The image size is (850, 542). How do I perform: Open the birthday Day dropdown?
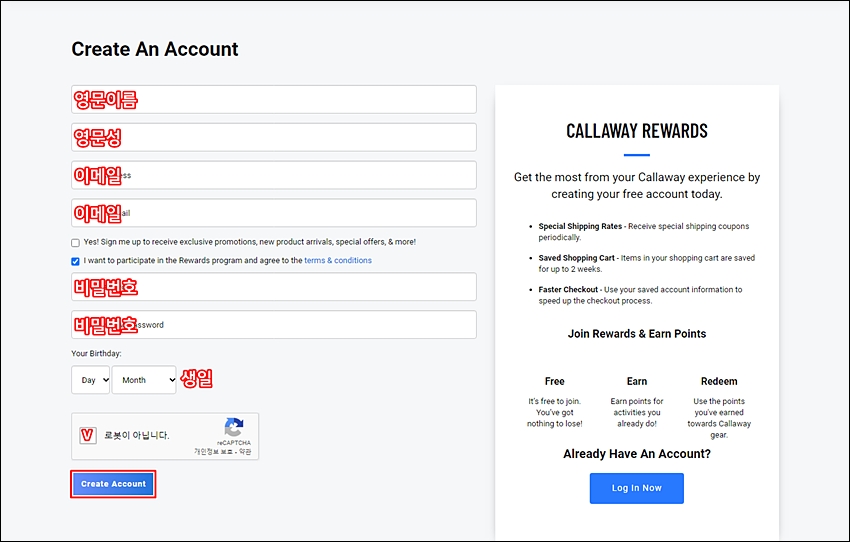click(91, 380)
